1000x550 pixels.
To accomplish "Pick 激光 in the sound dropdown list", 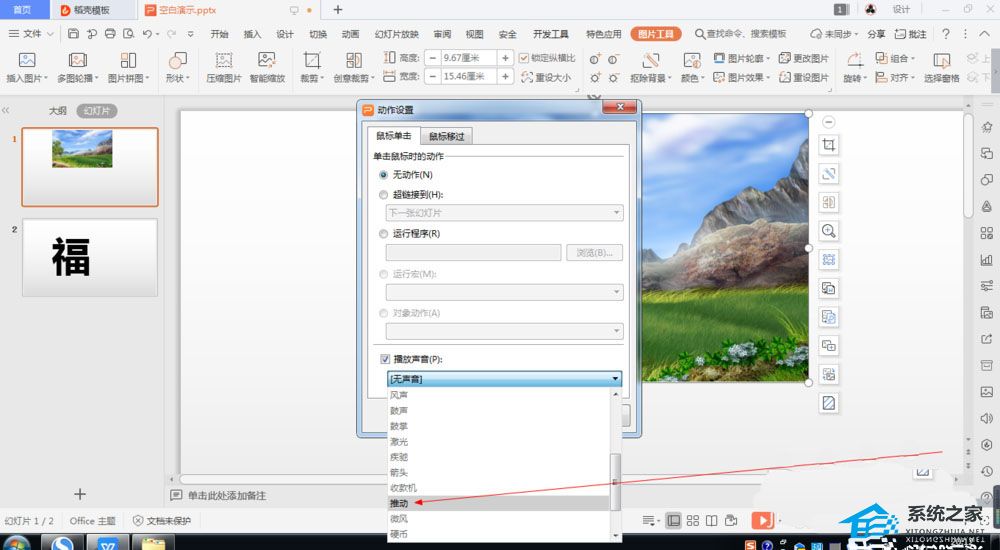I will click(x=400, y=441).
